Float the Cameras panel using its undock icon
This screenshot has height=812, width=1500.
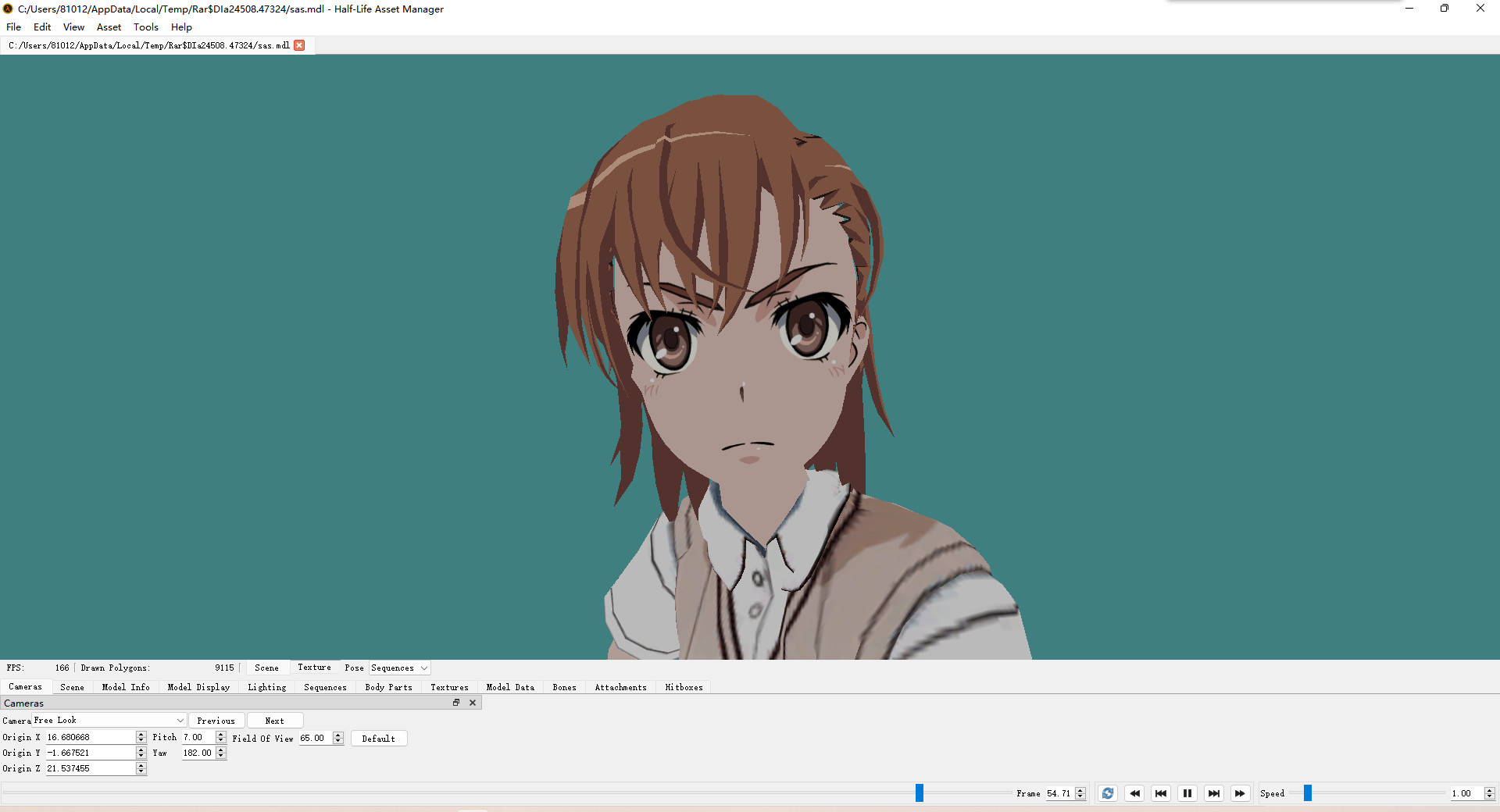(456, 703)
